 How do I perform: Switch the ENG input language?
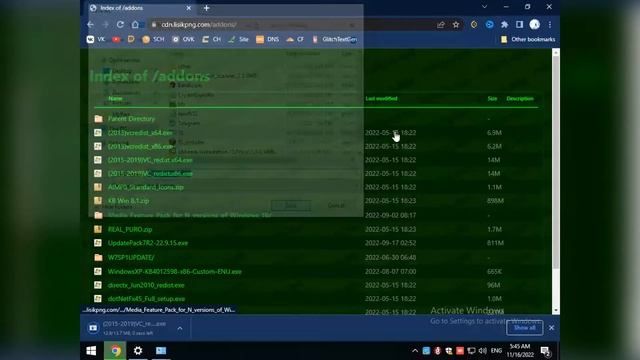point(496,351)
